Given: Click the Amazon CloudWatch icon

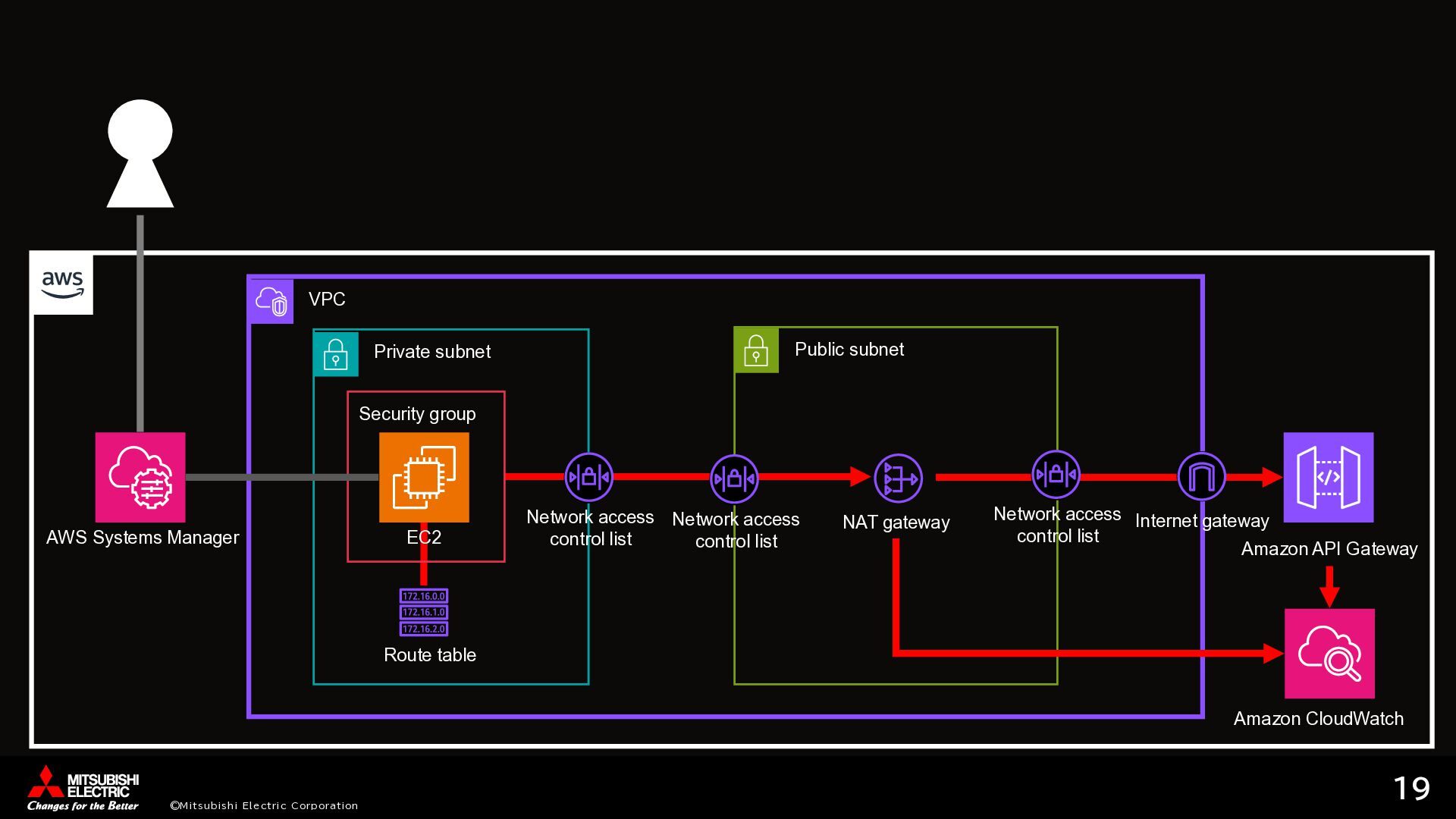Looking at the screenshot, I should pos(1329,653).
